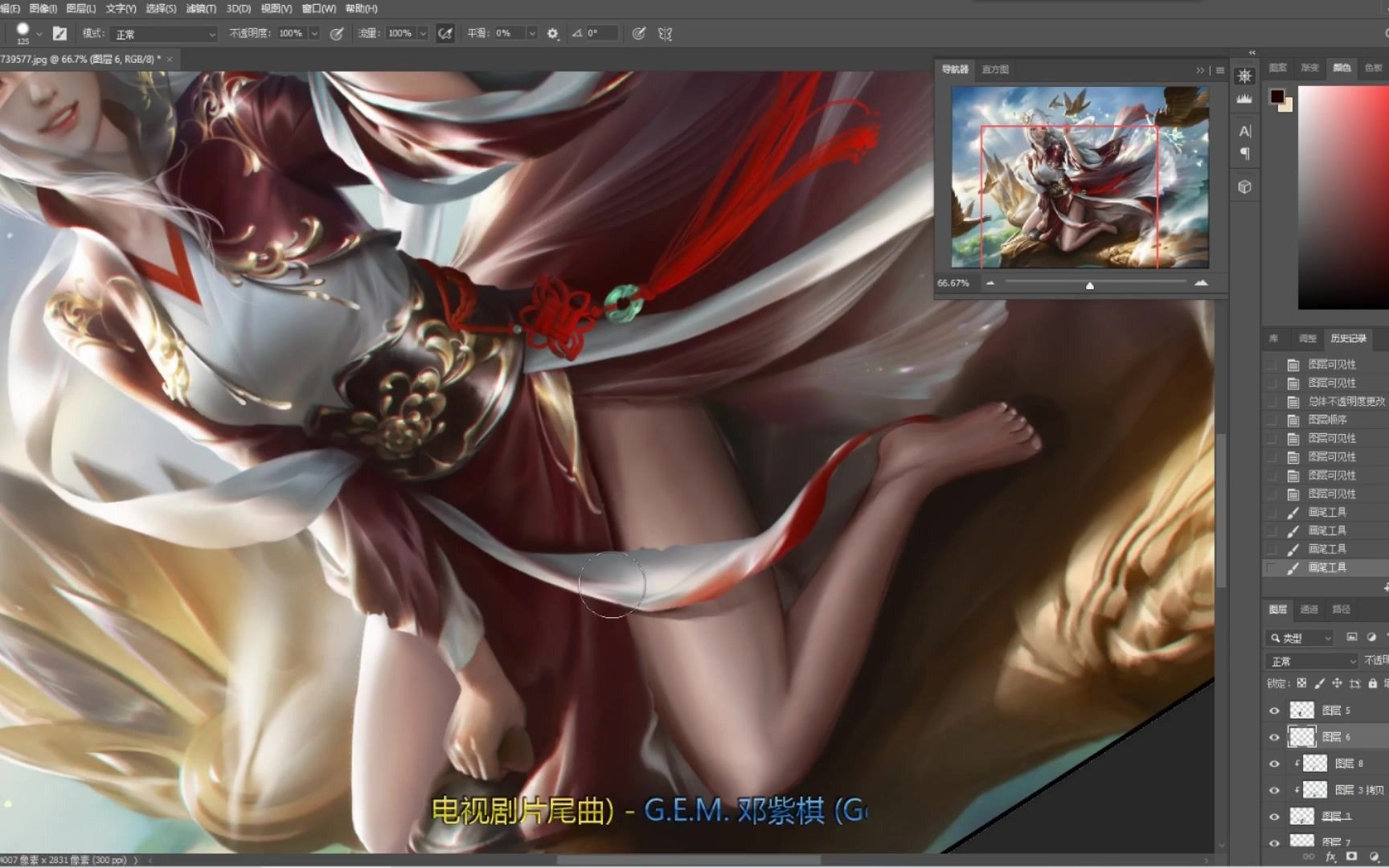Open the 平滑 slider dropdown arrow
Image resolution: width=1389 pixels, height=868 pixels.
pos(531,34)
